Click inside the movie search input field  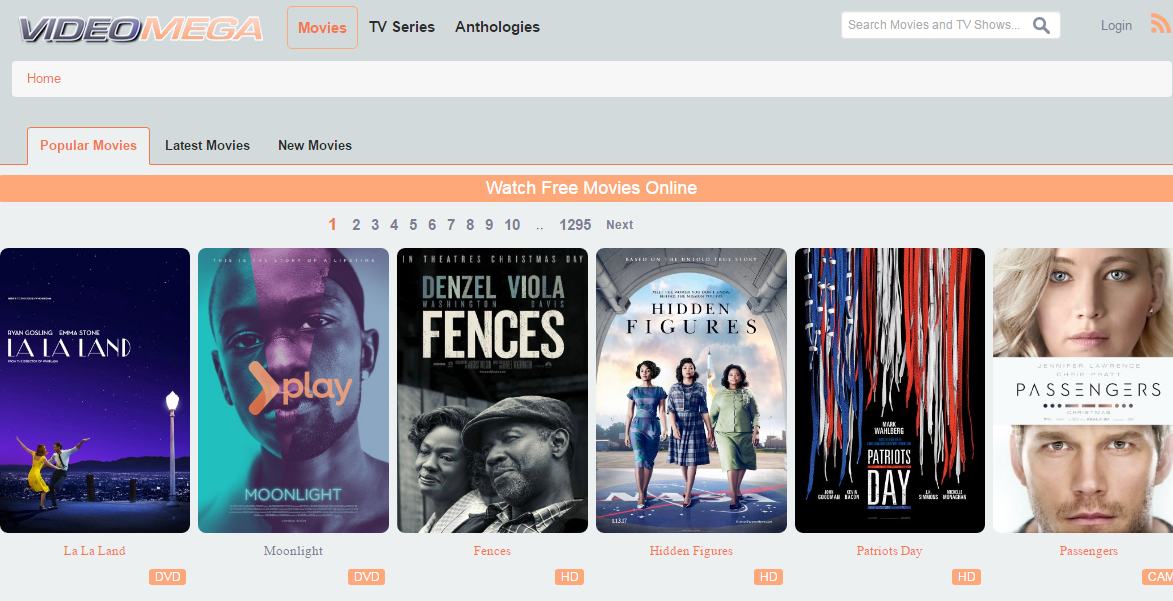(930, 24)
